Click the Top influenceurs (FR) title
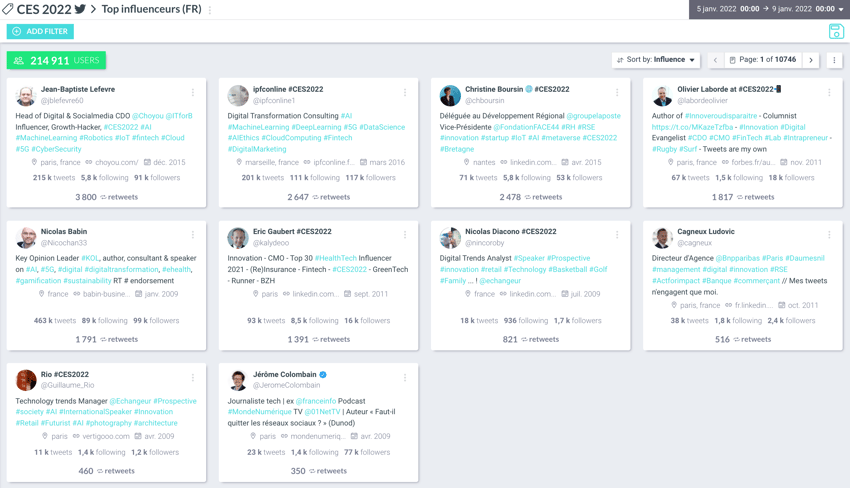Screen dimensions: 850x488 point(151,9)
